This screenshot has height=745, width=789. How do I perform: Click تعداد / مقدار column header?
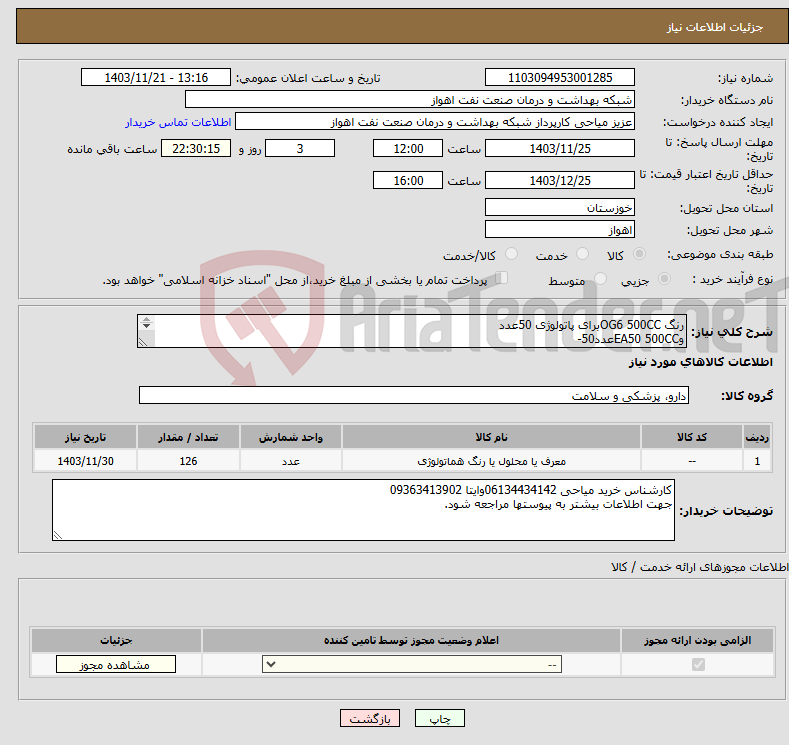188,437
